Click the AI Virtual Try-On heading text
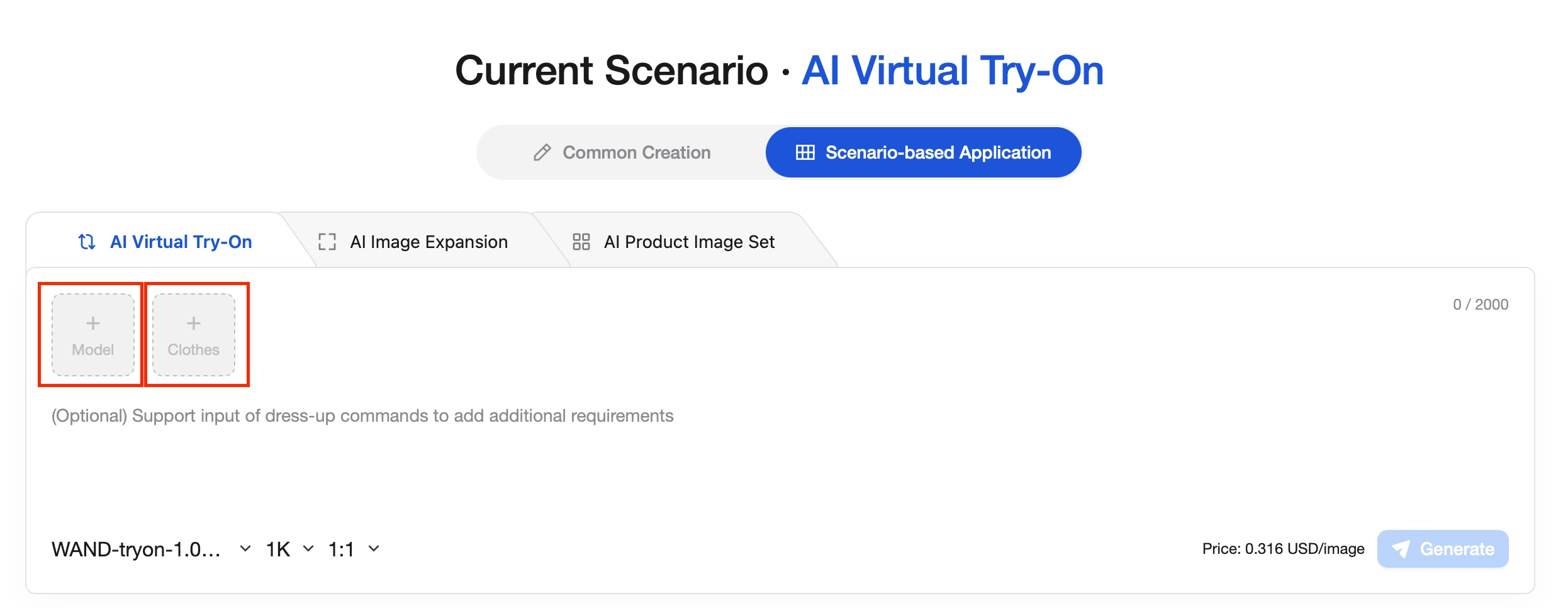Image resolution: width=1568 pixels, height=608 pixels. (x=953, y=70)
